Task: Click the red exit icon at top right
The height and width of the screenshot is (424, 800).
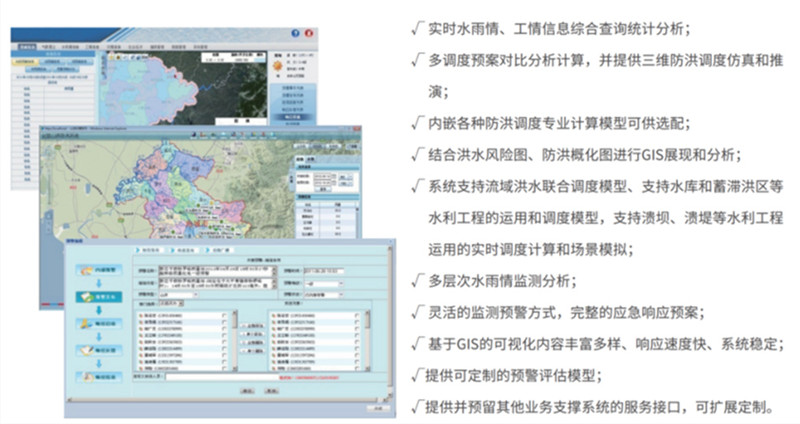Action: [308, 33]
